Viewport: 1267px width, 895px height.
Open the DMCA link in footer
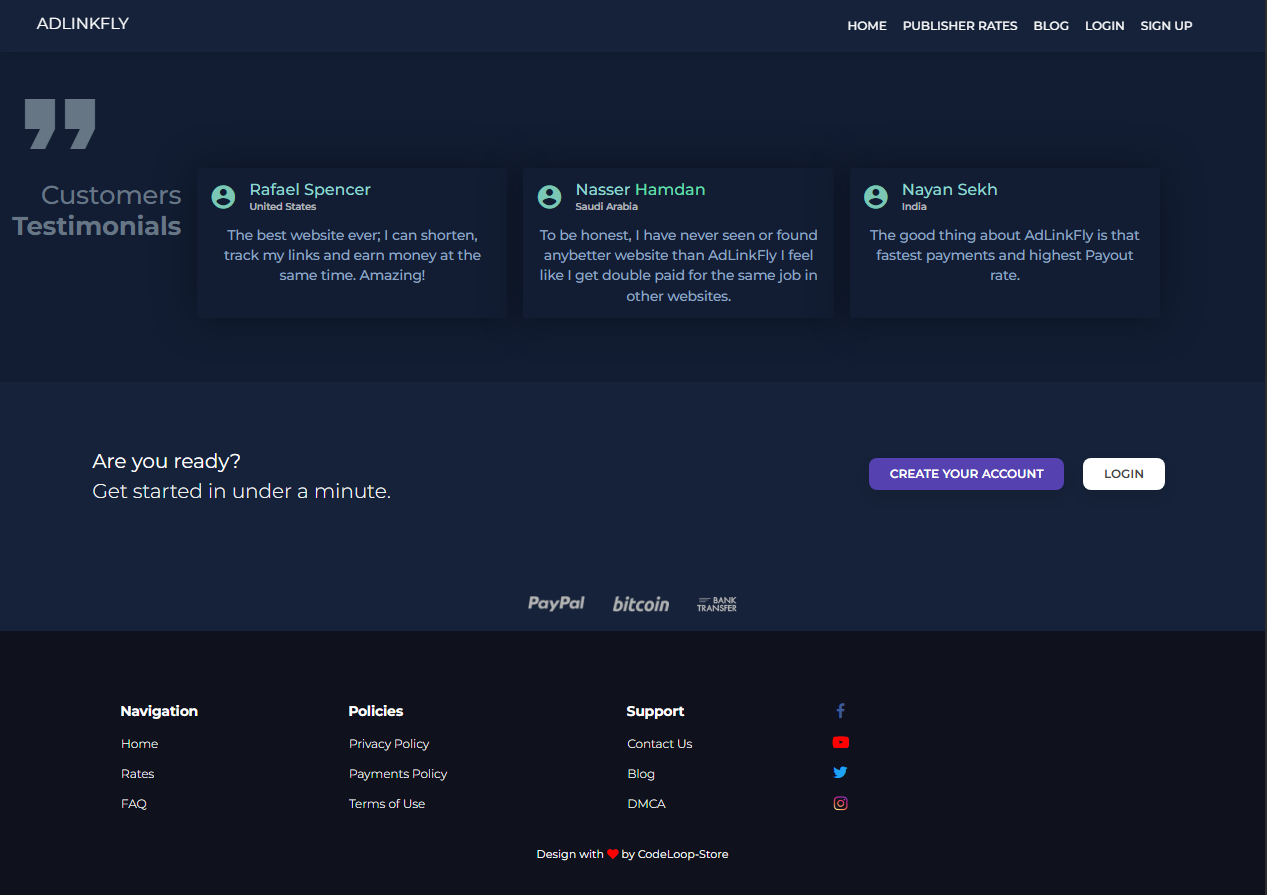tap(646, 804)
